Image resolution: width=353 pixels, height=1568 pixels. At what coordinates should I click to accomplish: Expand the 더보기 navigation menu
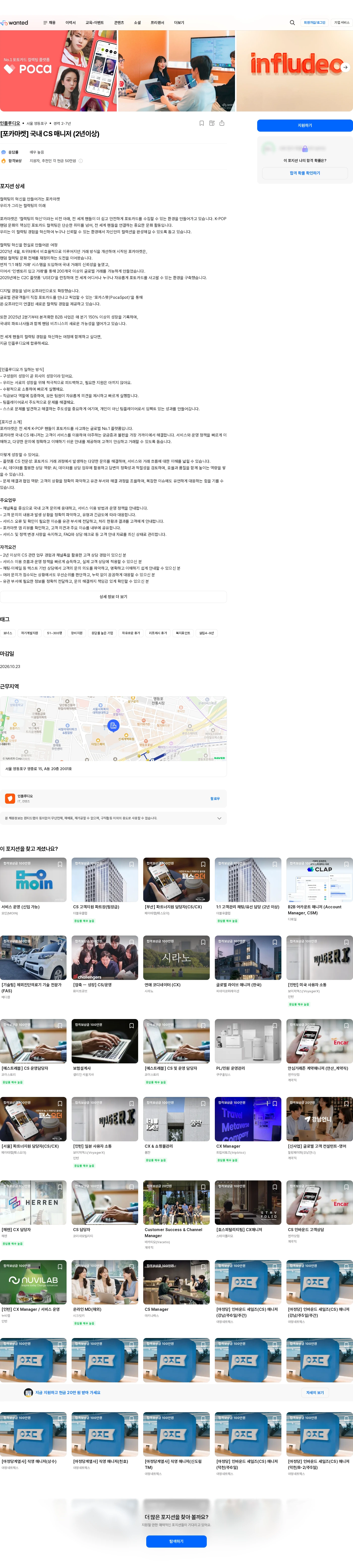point(179,22)
